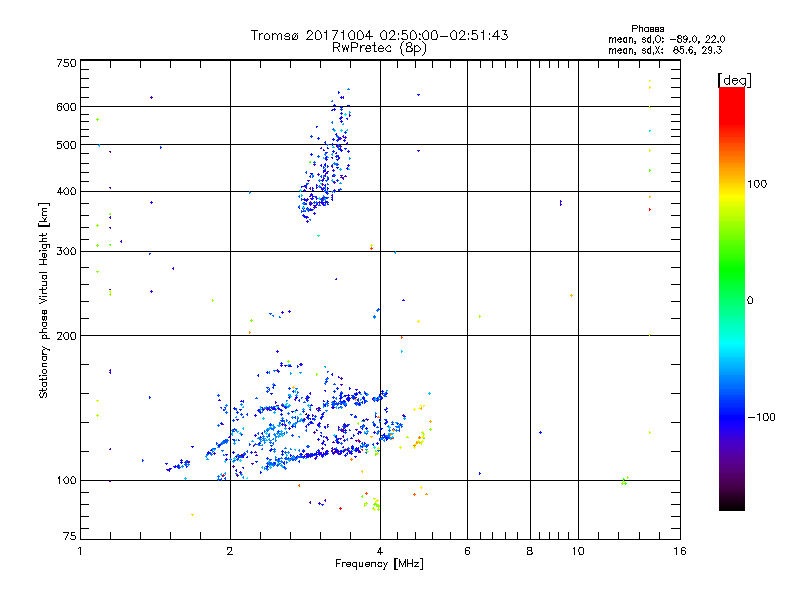Click the colorbar label '0'
The image size is (800, 600).
[750, 301]
